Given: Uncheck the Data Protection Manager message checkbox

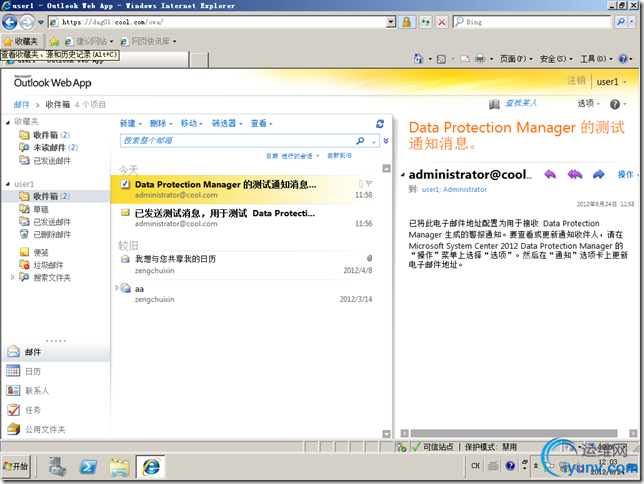Looking at the screenshot, I should (x=125, y=184).
